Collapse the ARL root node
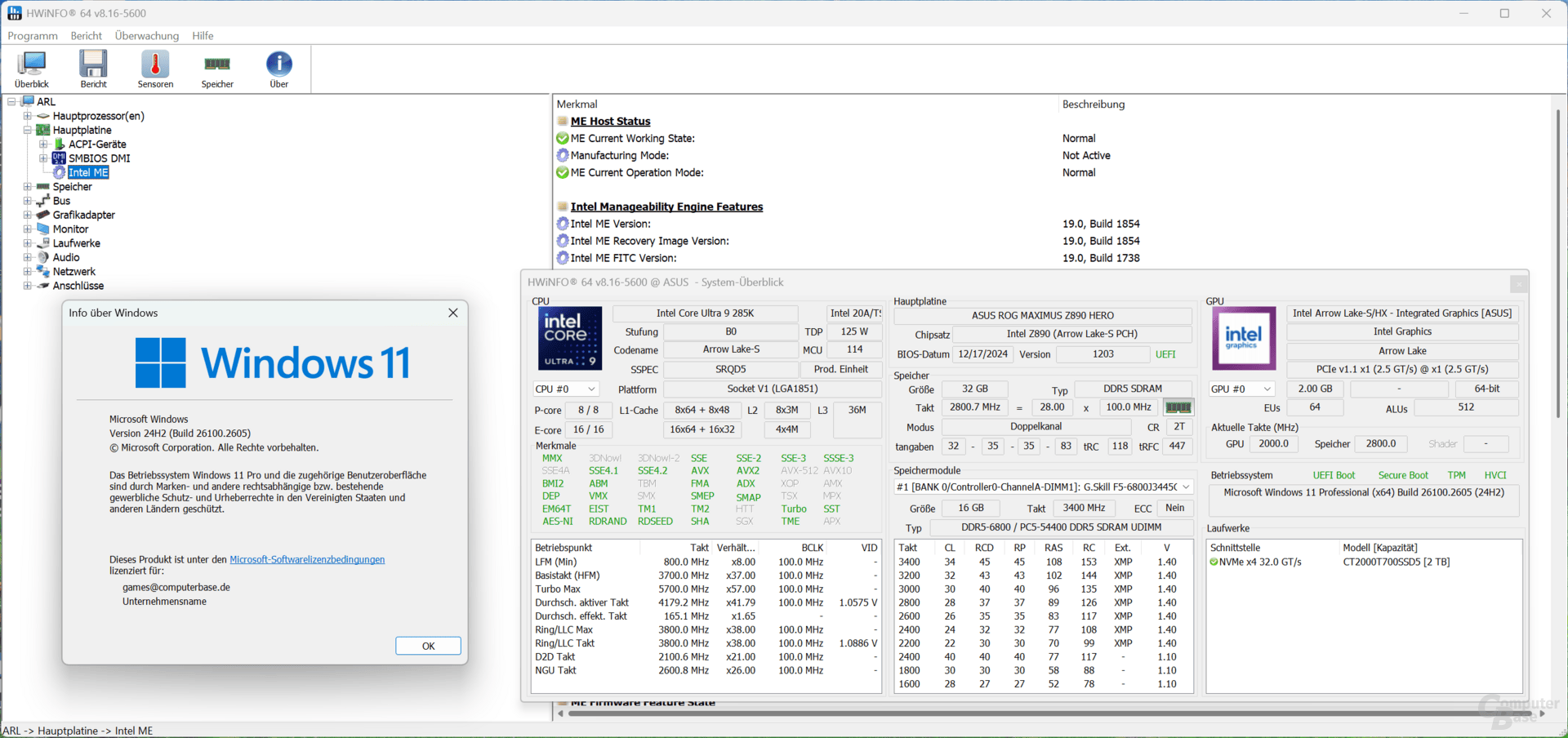The image size is (1568, 738). pos(11,101)
